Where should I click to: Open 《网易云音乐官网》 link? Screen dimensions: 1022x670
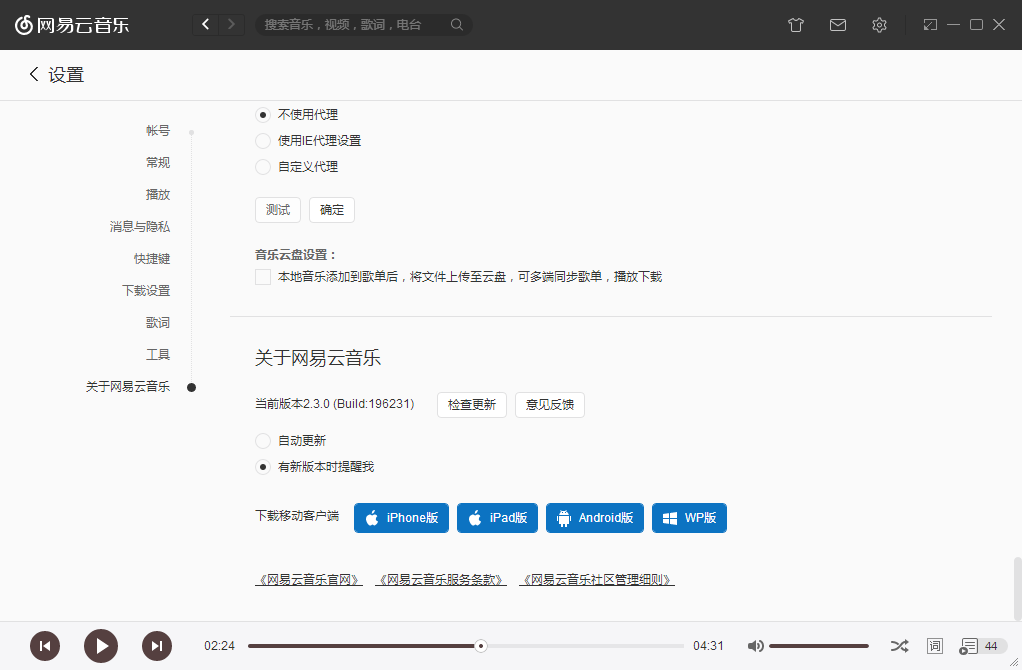tap(309, 579)
